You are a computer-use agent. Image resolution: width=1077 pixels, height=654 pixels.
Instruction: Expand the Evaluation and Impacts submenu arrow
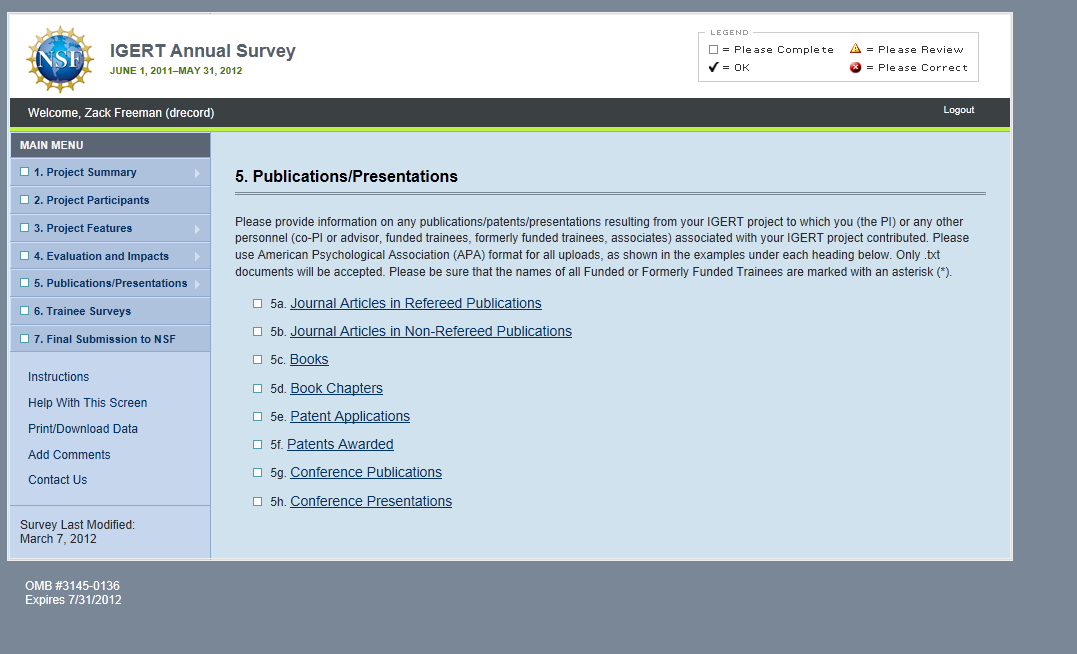click(x=197, y=257)
